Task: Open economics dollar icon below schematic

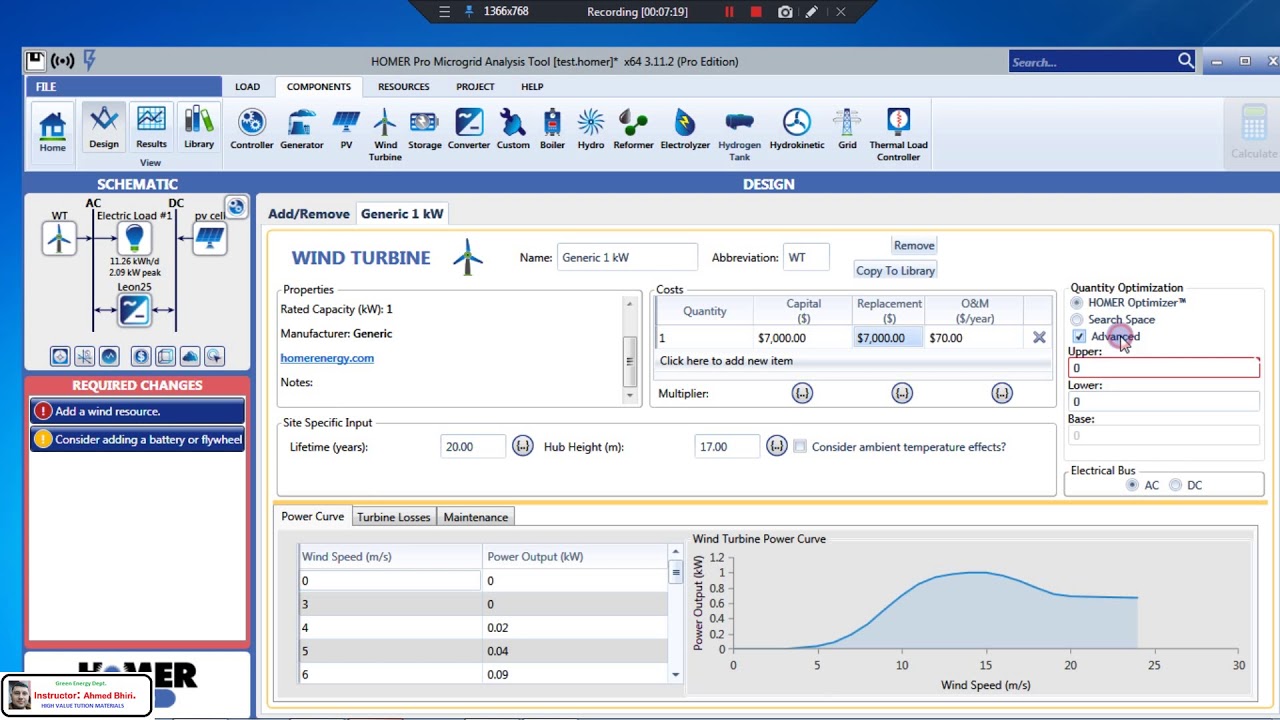Action: pyautogui.click(x=140, y=356)
